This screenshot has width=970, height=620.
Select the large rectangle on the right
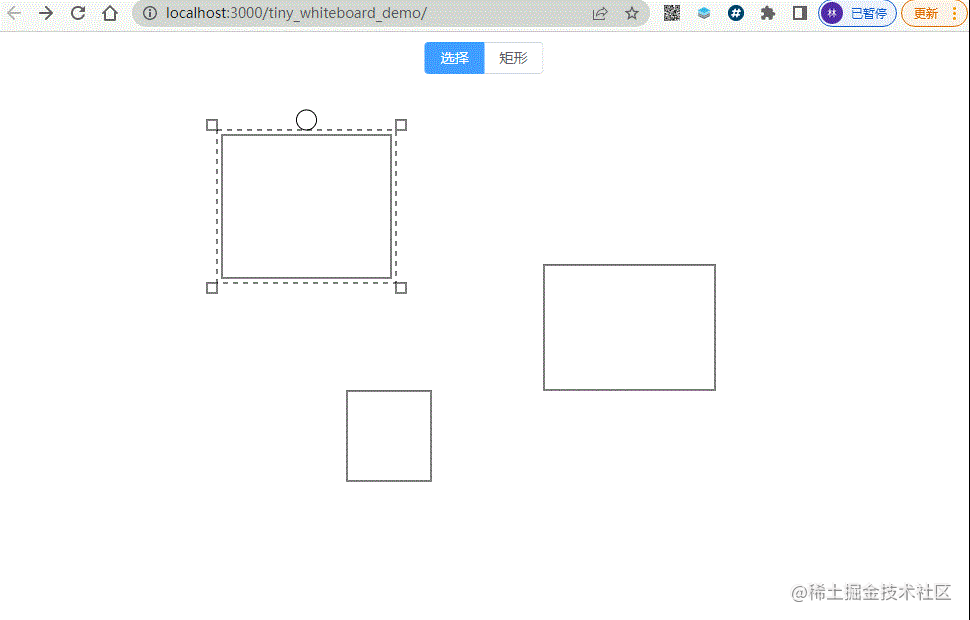pos(629,327)
